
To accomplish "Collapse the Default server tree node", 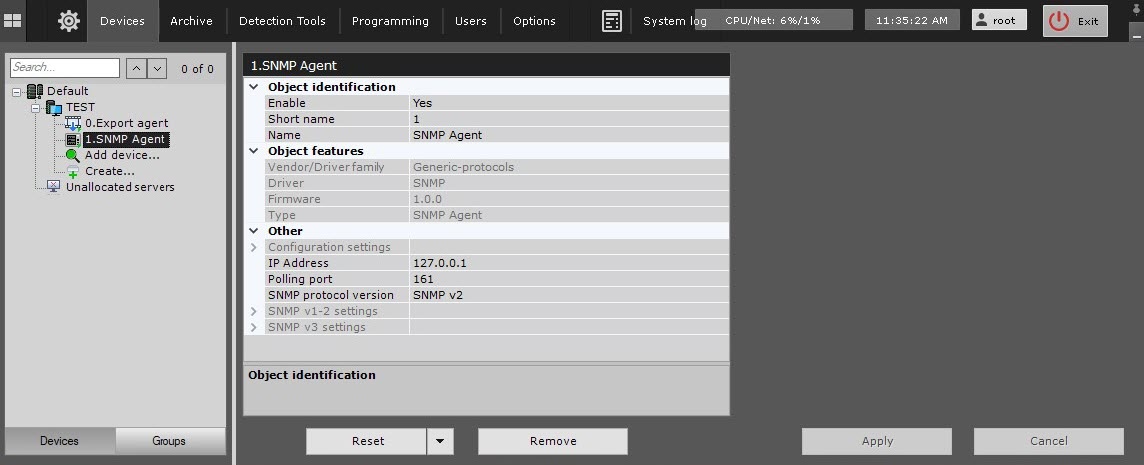I will 17,91.
